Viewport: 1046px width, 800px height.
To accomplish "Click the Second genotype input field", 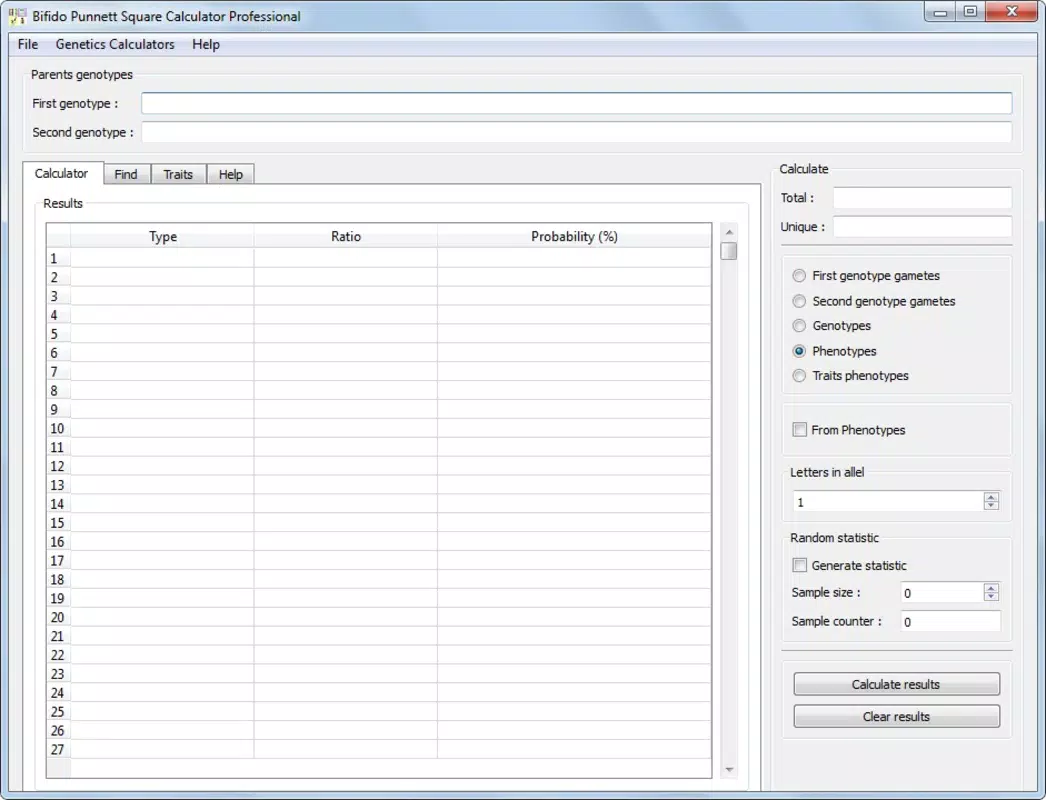I will tap(576, 132).
